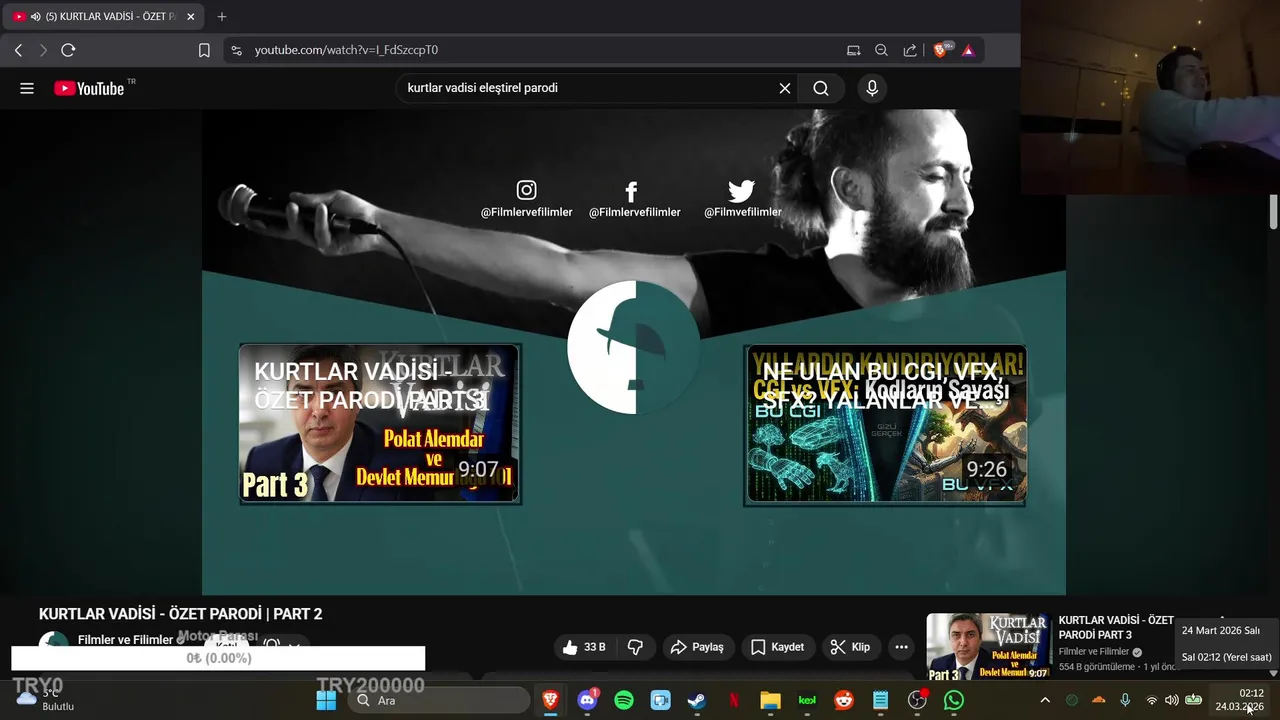Screen dimensions: 1280x720
Task: Open volume speaker tray icon
Action: (x=1172, y=700)
